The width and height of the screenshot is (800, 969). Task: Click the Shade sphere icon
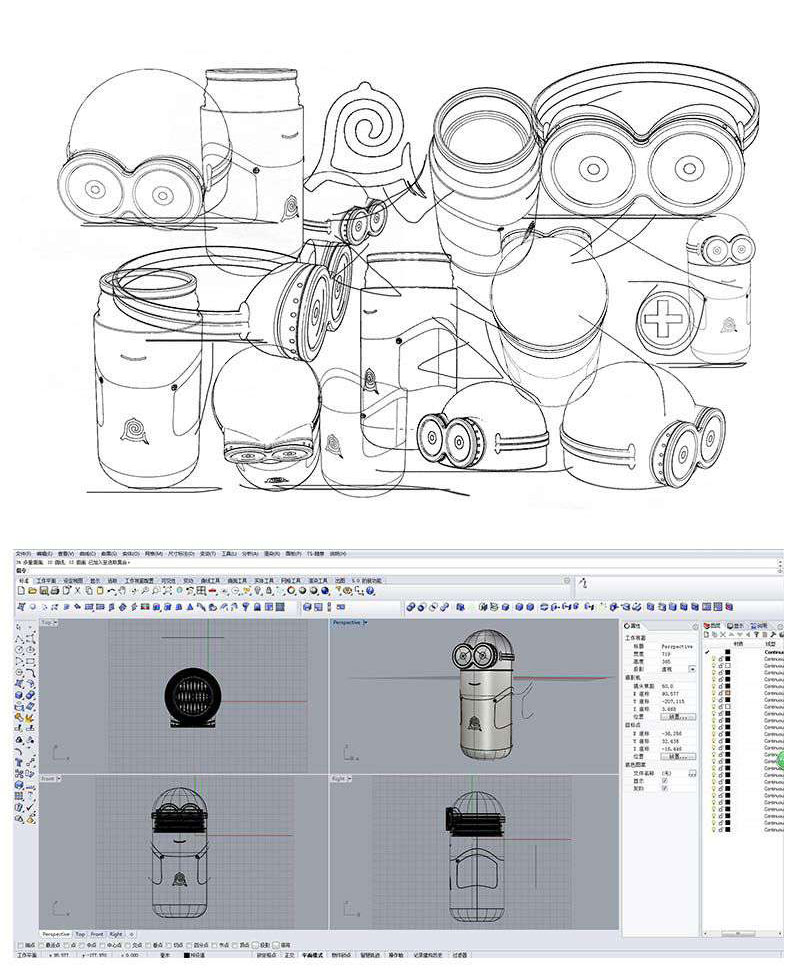coord(303,591)
